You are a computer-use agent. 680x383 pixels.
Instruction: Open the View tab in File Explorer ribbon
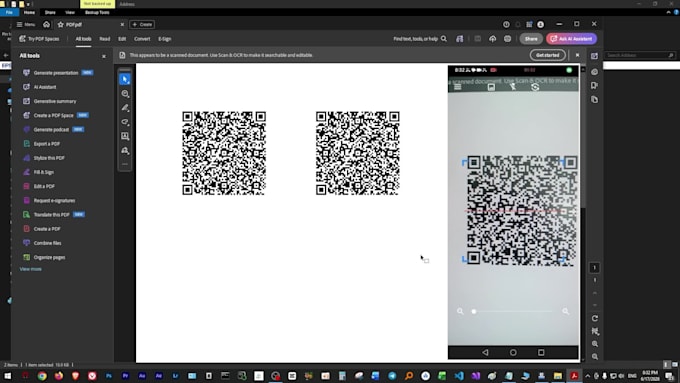pos(70,13)
